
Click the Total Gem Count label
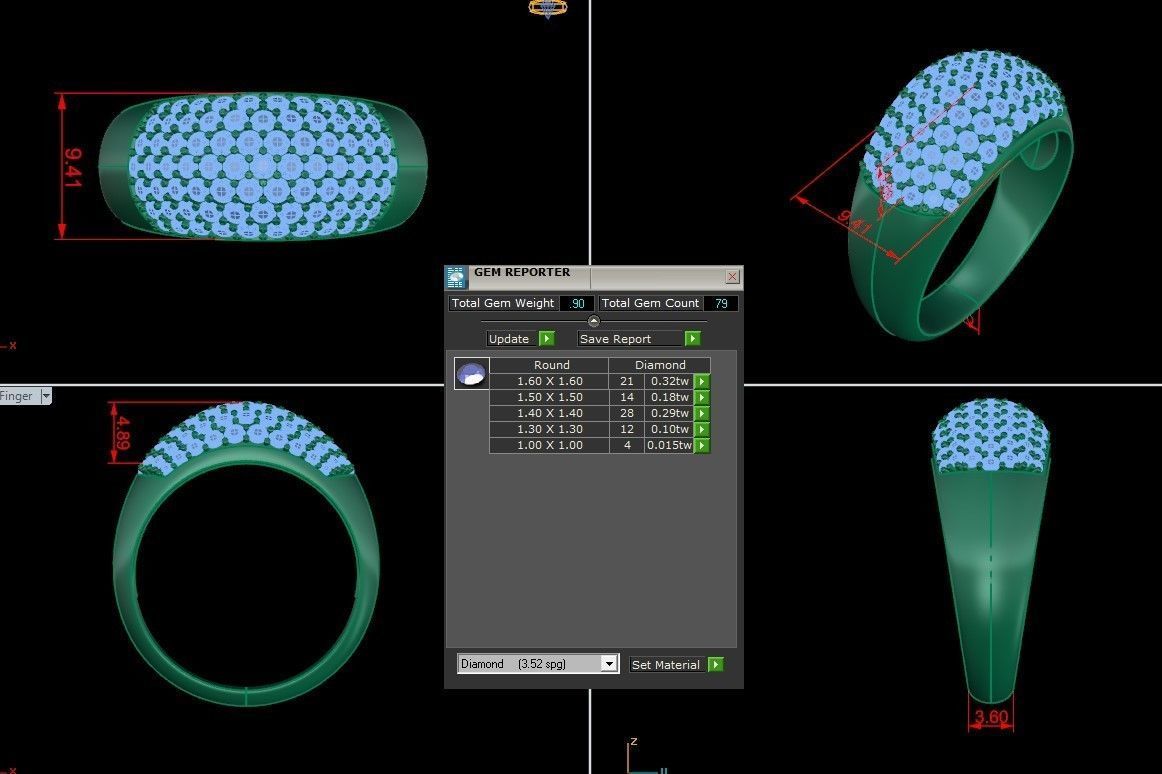tap(650, 303)
